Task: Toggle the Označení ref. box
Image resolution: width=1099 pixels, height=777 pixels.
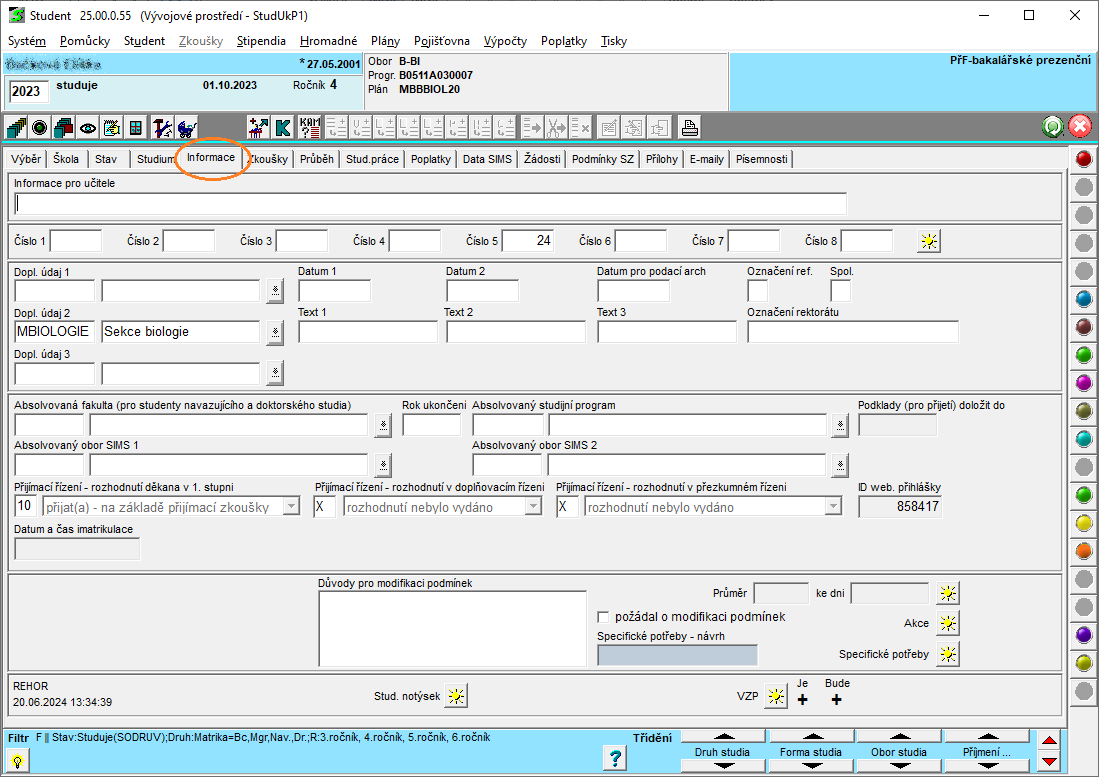Action: pos(758,291)
